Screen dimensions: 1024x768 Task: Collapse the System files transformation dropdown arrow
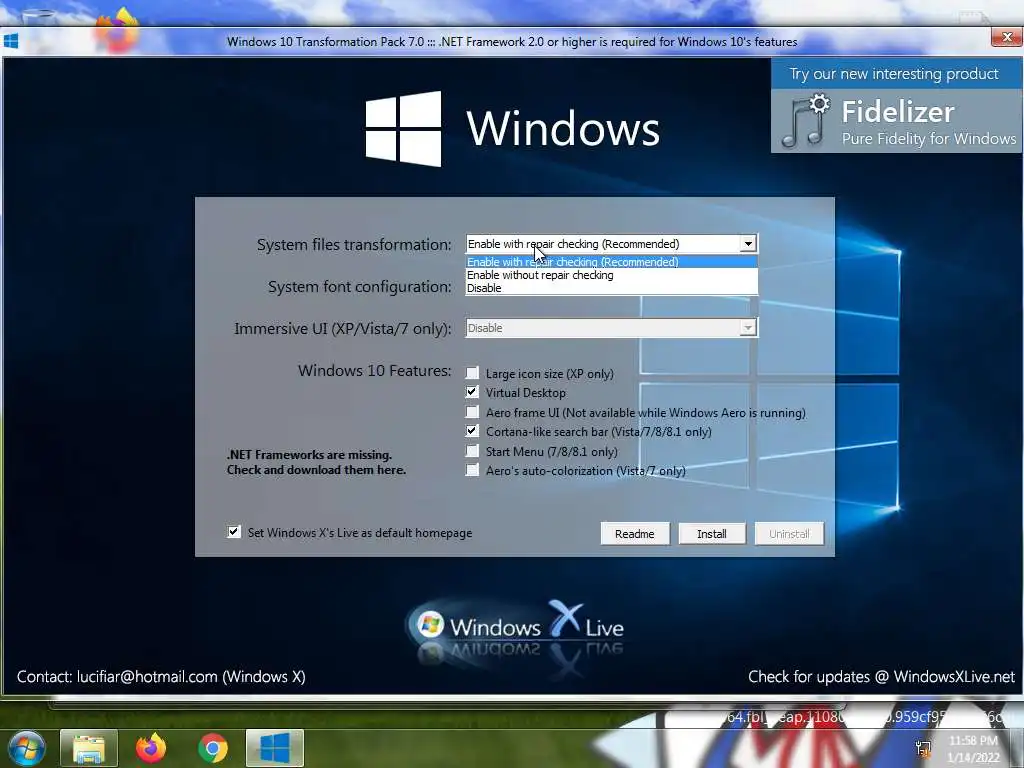coord(748,244)
